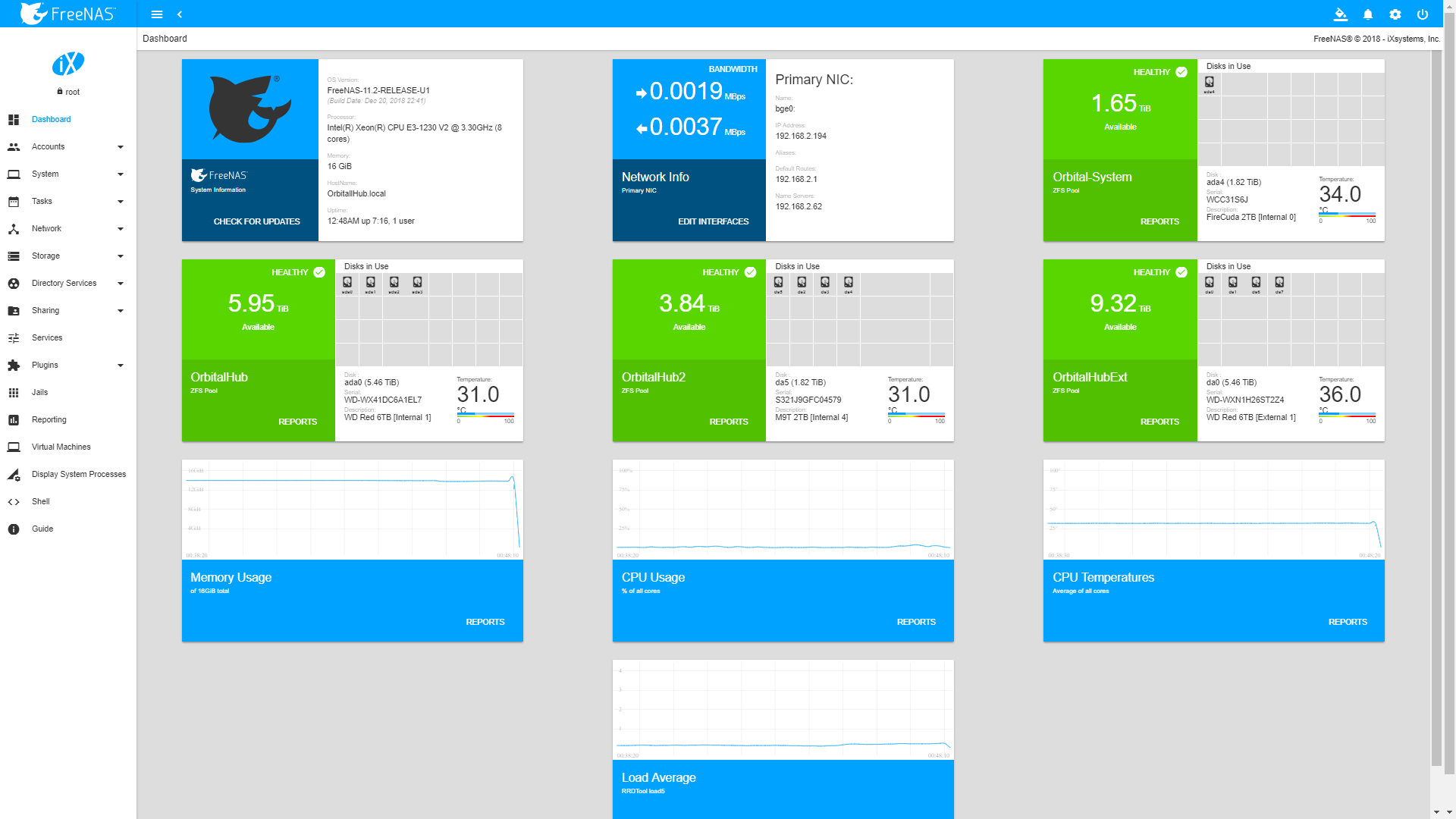
Task: Expand the Accounts menu arrow
Action: click(x=121, y=147)
